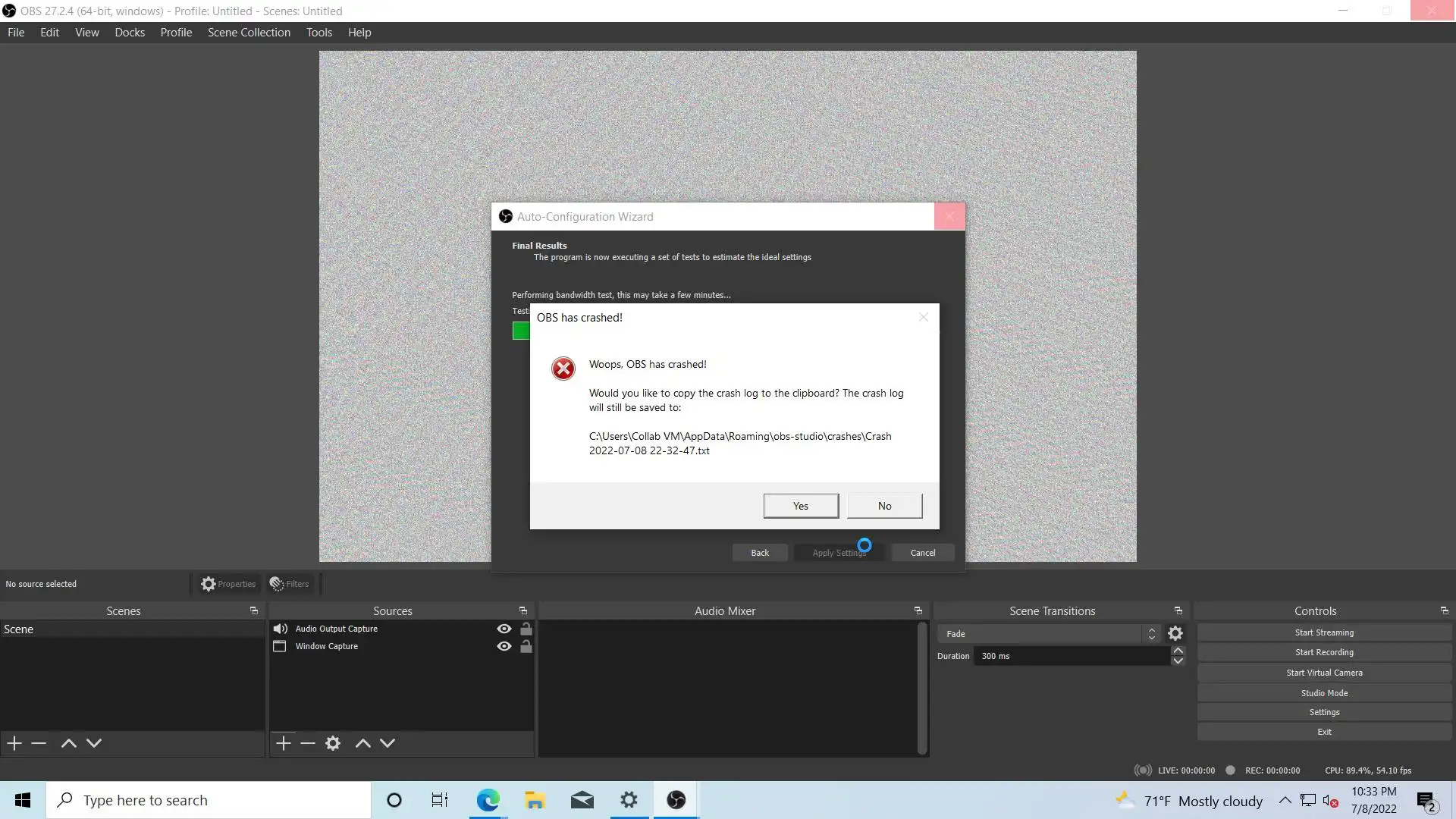Viewport: 1456px width, 819px height.
Task: Click Yes to copy crash log
Action: (x=801, y=506)
